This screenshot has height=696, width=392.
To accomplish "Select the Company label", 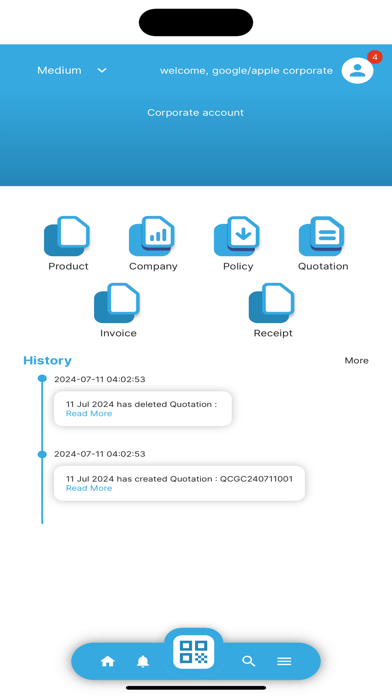I will point(153,266).
